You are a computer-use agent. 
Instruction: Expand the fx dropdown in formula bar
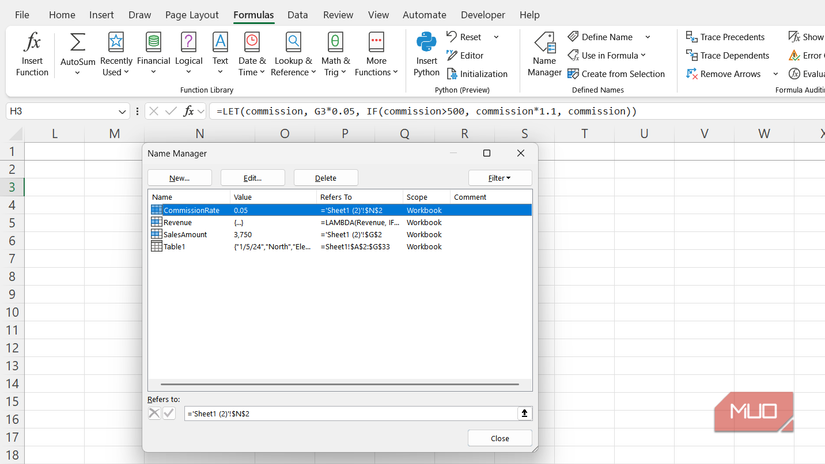tap(201, 112)
